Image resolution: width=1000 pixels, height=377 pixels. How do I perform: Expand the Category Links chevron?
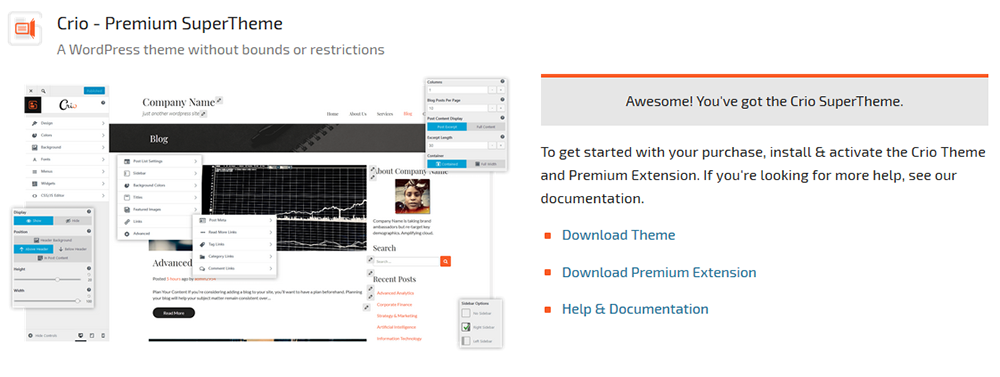coord(271,256)
